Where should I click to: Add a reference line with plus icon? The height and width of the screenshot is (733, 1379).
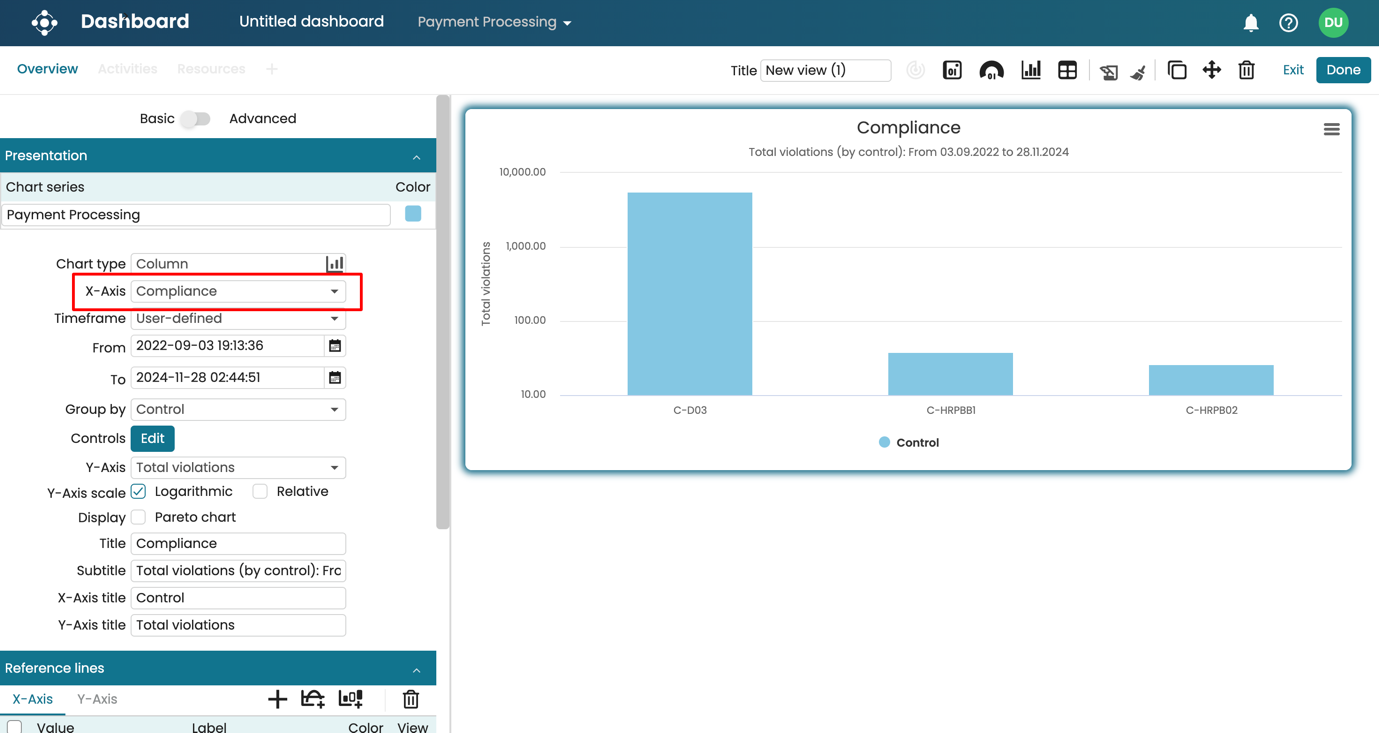pos(277,699)
